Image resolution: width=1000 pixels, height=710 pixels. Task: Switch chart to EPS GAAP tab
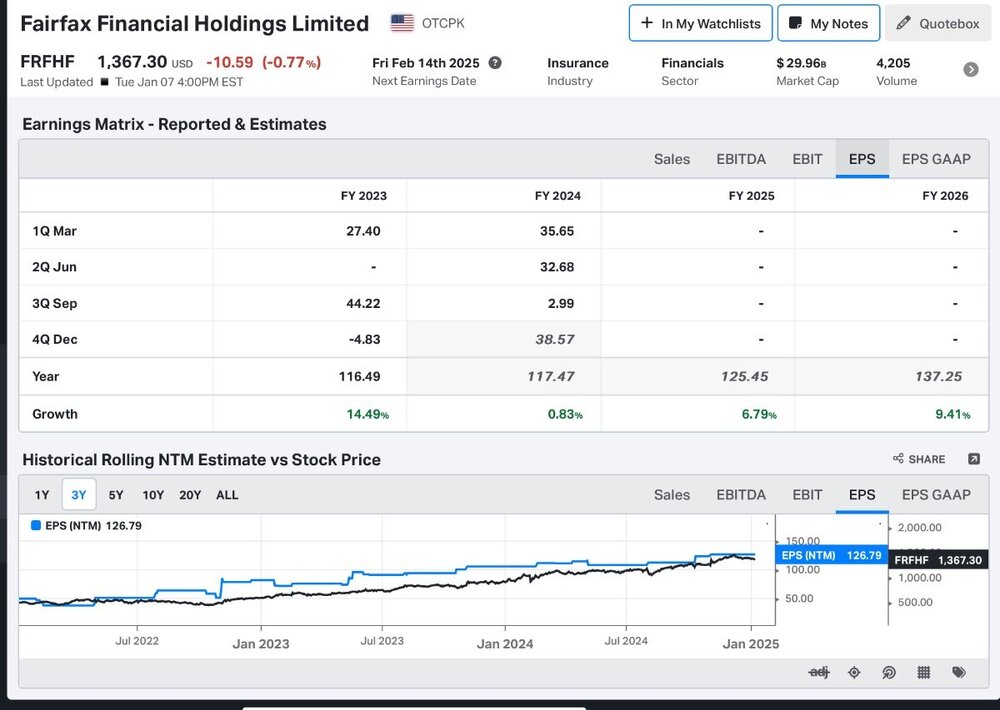(936, 494)
